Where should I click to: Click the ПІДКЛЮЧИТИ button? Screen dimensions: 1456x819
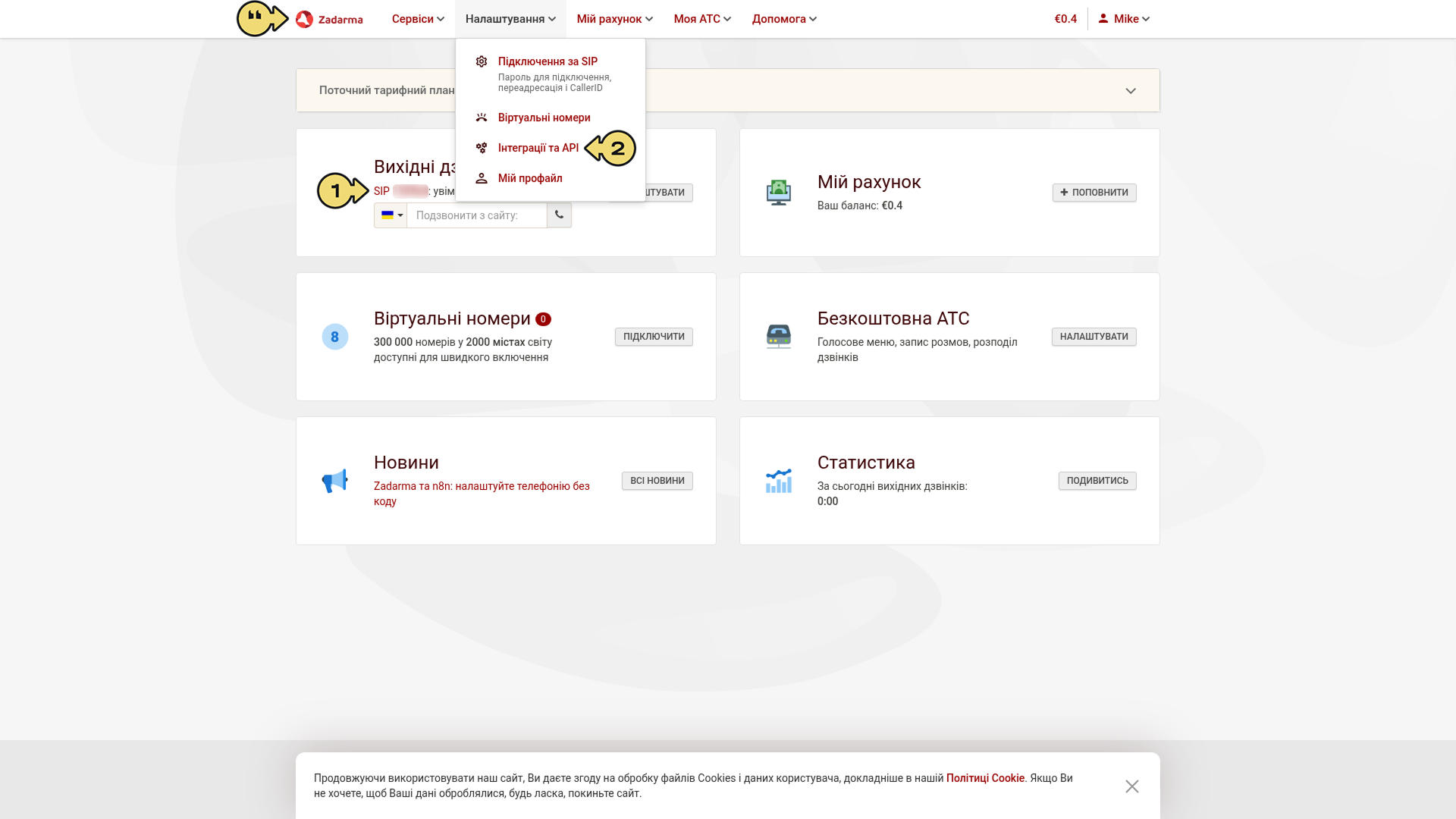coord(654,337)
